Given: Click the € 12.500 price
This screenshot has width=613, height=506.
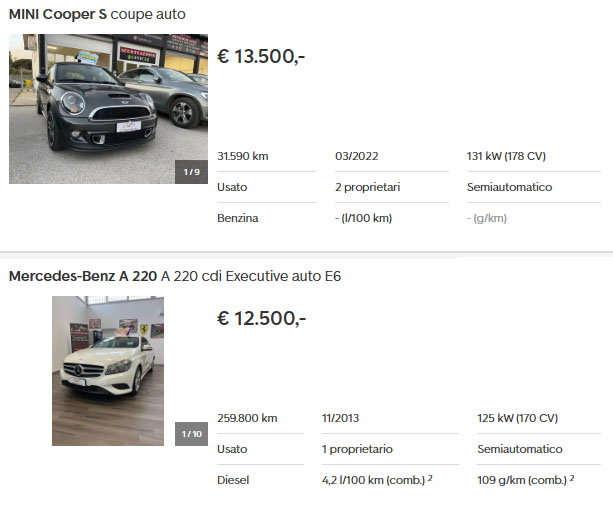Looking at the screenshot, I should (x=261, y=318).
